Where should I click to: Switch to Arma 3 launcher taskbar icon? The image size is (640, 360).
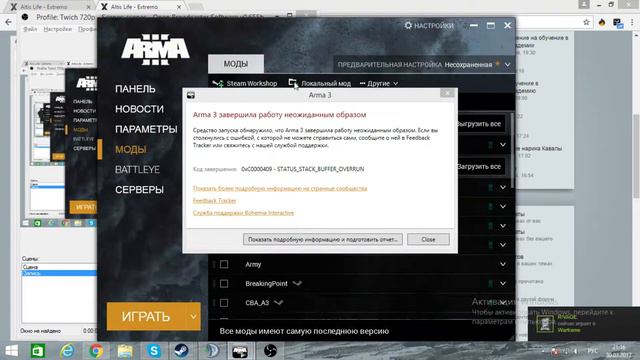240,351
